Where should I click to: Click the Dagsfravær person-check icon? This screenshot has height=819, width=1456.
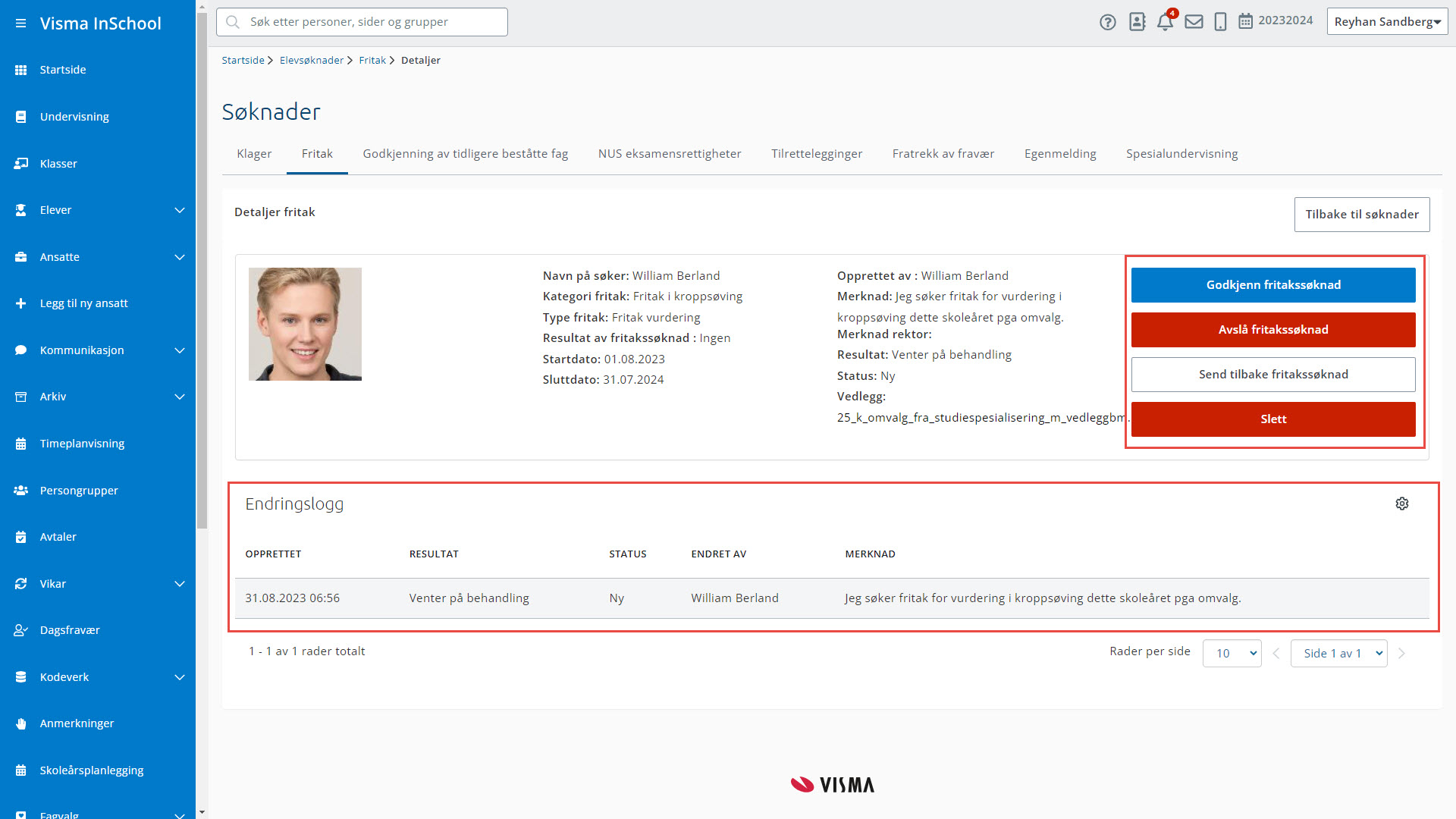click(x=21, y=630)
